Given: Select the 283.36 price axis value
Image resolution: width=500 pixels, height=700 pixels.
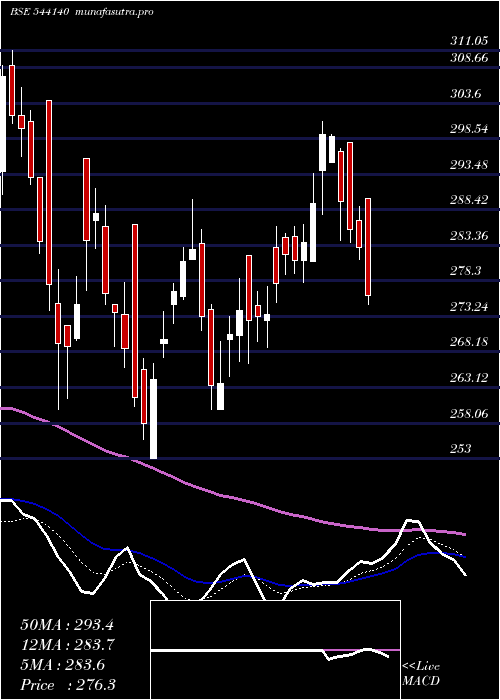Looking at the screenshot, I should (469, 235).
